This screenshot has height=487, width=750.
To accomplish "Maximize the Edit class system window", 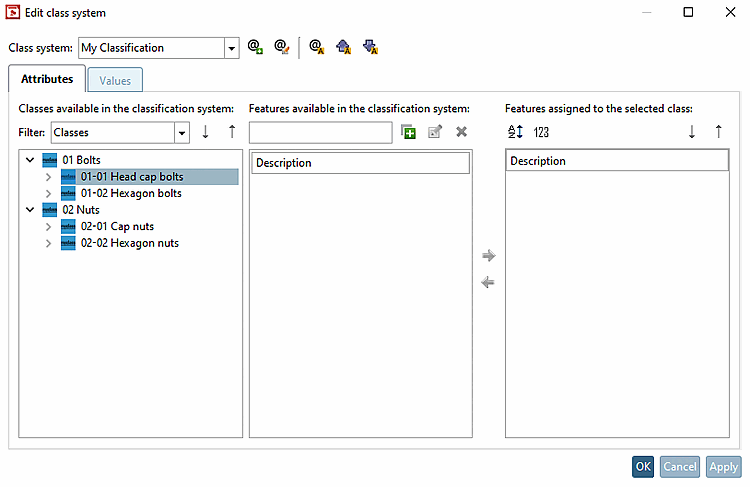I will point(688,12).
